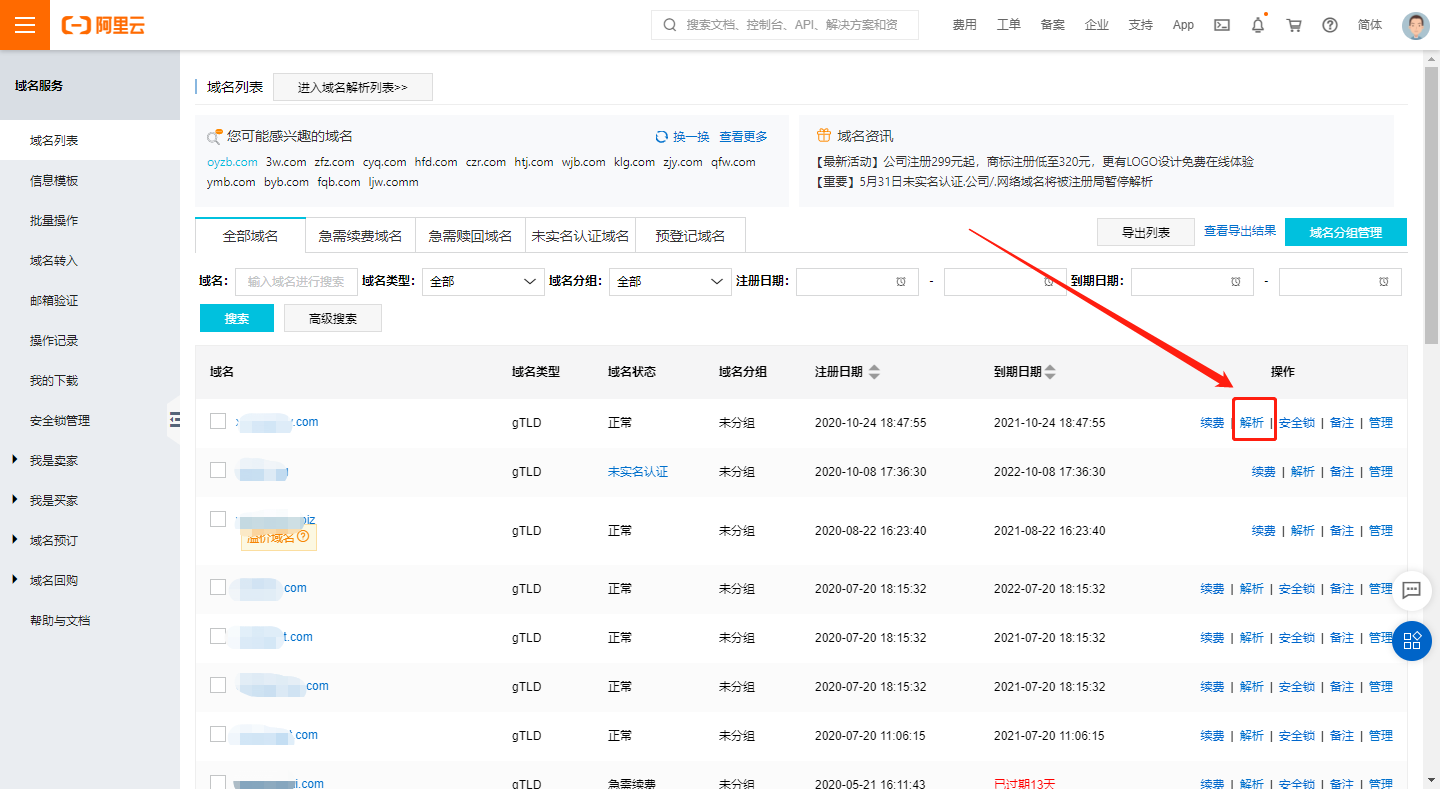Click the 解析 link in the first row
This screenshot has height=789, width=1440.
(x=1252, y=423)
